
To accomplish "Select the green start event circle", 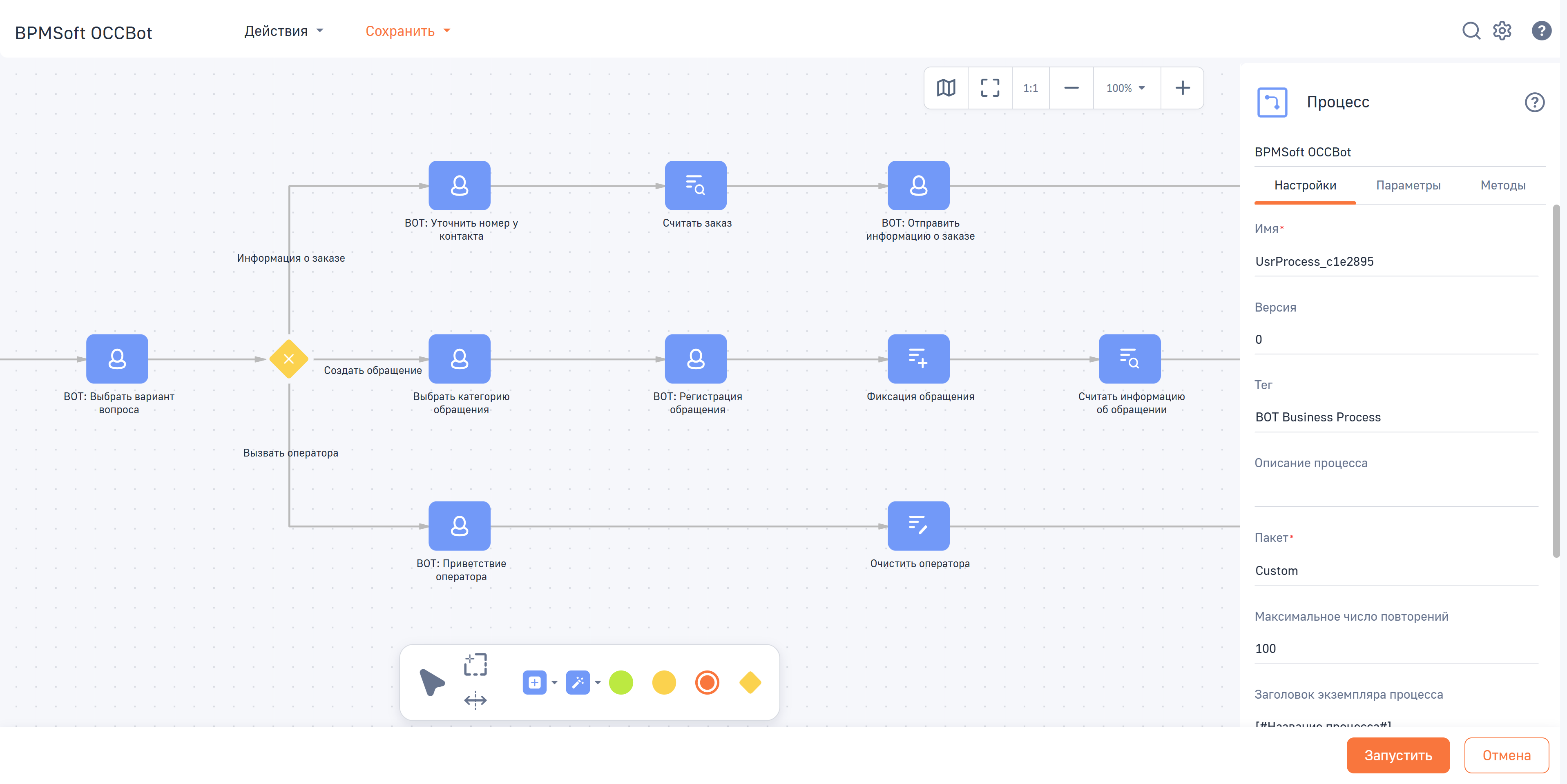I will click(621, 682).
